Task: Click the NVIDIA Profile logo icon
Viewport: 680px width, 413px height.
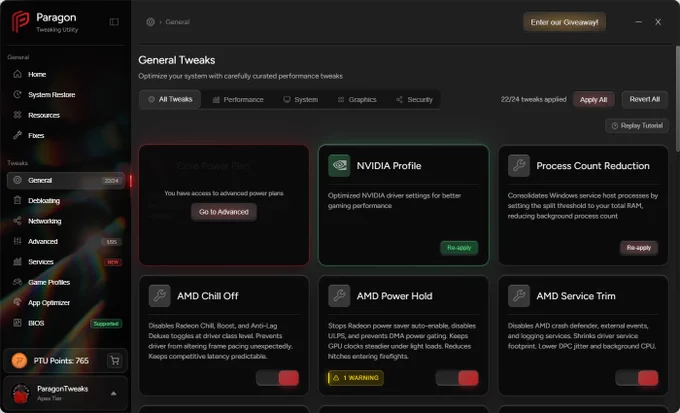Action: tap(339, 165)
